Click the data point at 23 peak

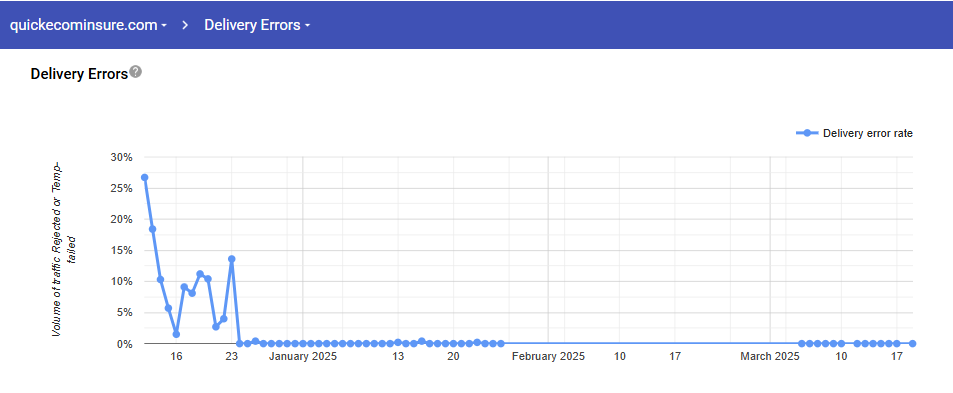232,259
